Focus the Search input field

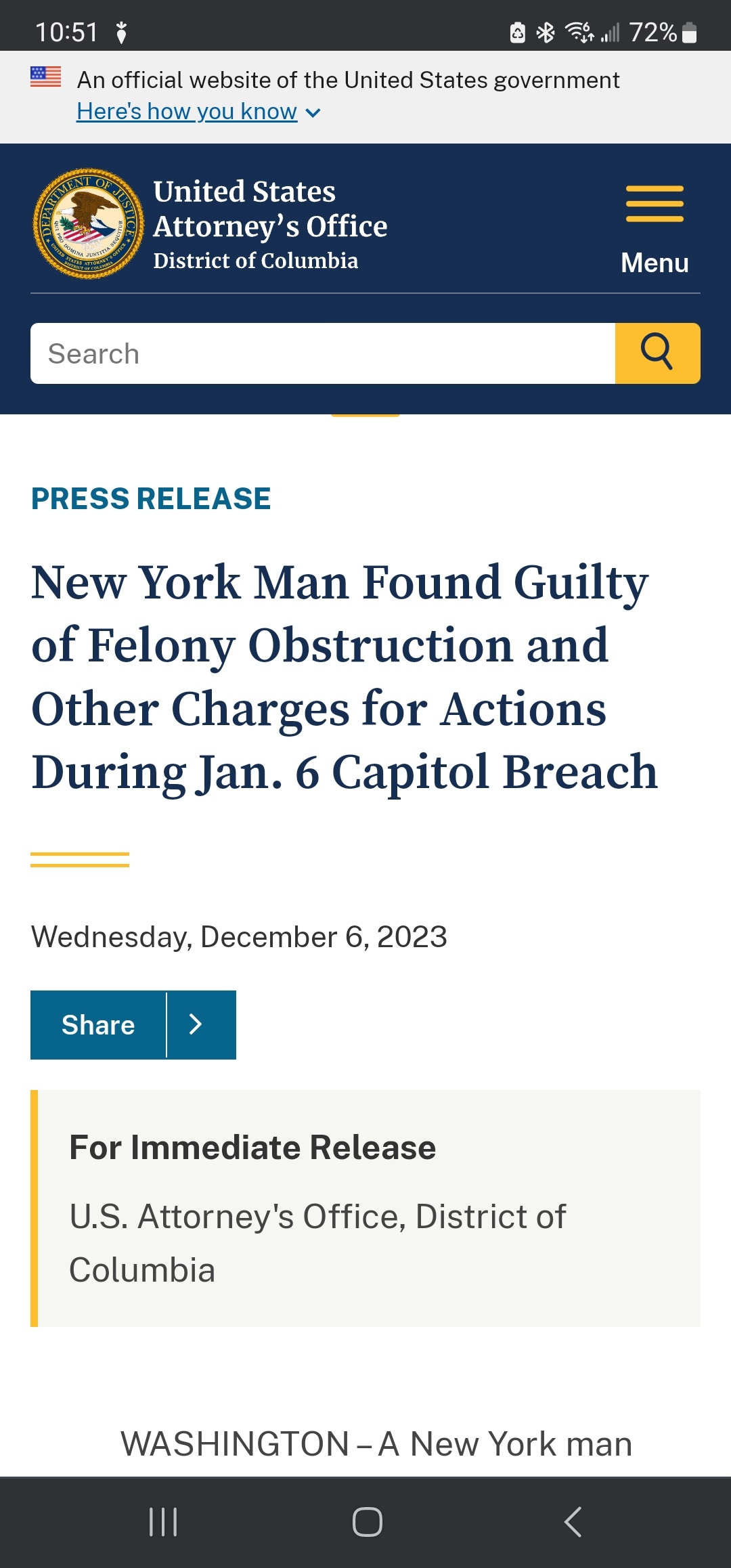pyautogui.click(x=323, y=353)
